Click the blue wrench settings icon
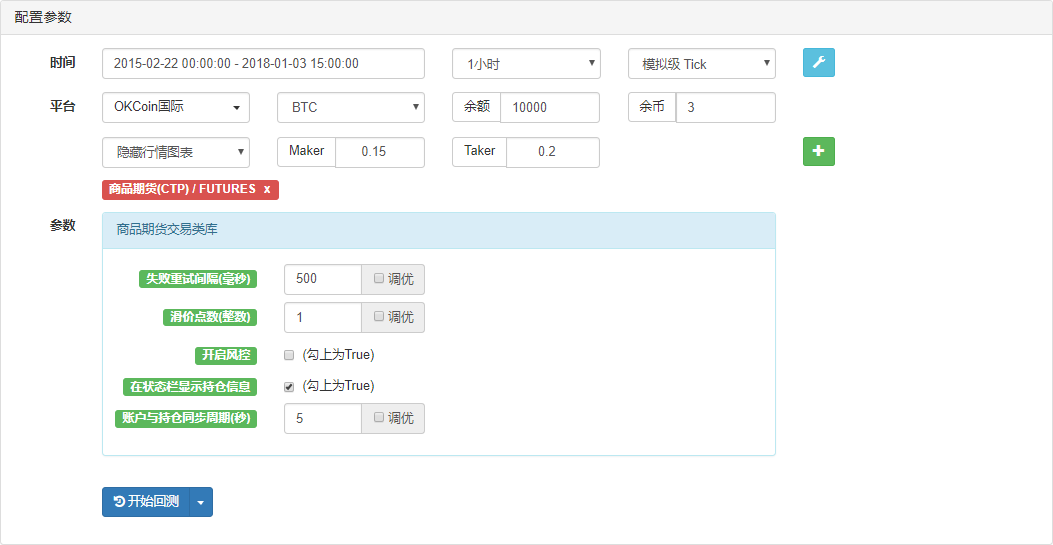This screenshot has width=1053, height=545. coord(818,63)
